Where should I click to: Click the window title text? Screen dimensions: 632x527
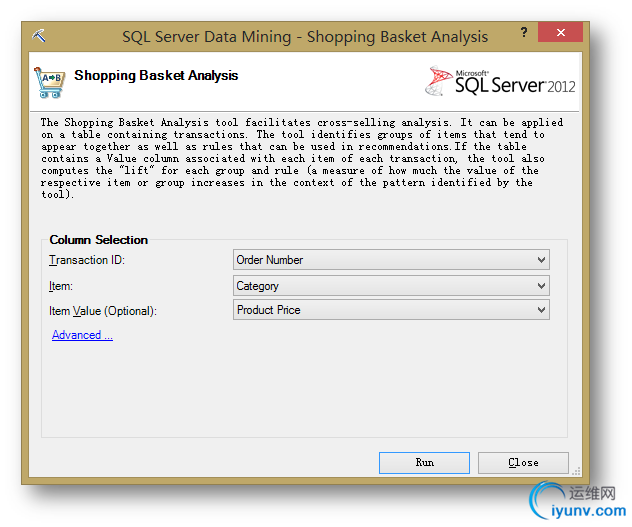click(x=305, y=37)
